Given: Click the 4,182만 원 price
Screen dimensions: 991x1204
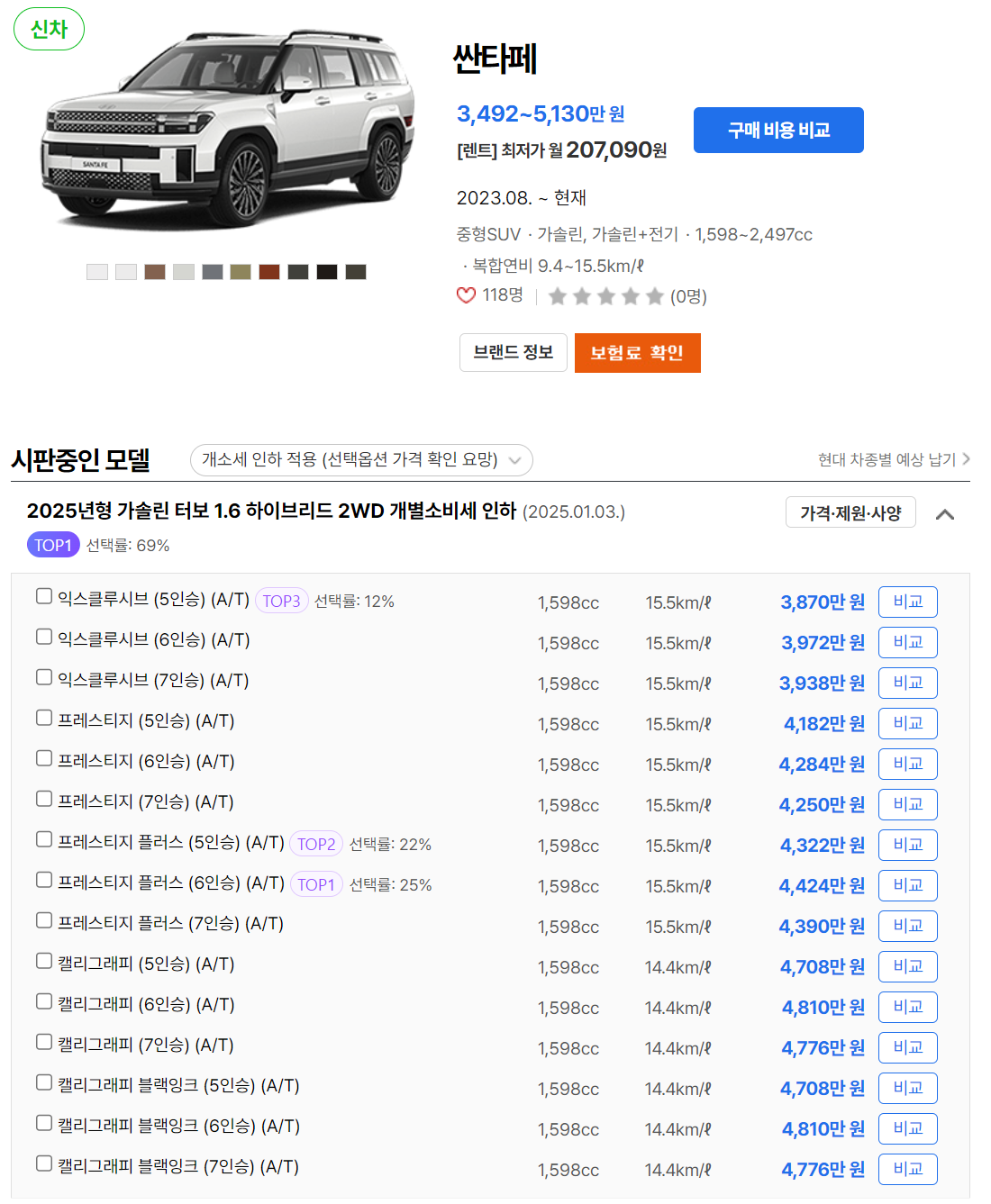Looking at the screenshot, I should (824, 723).
